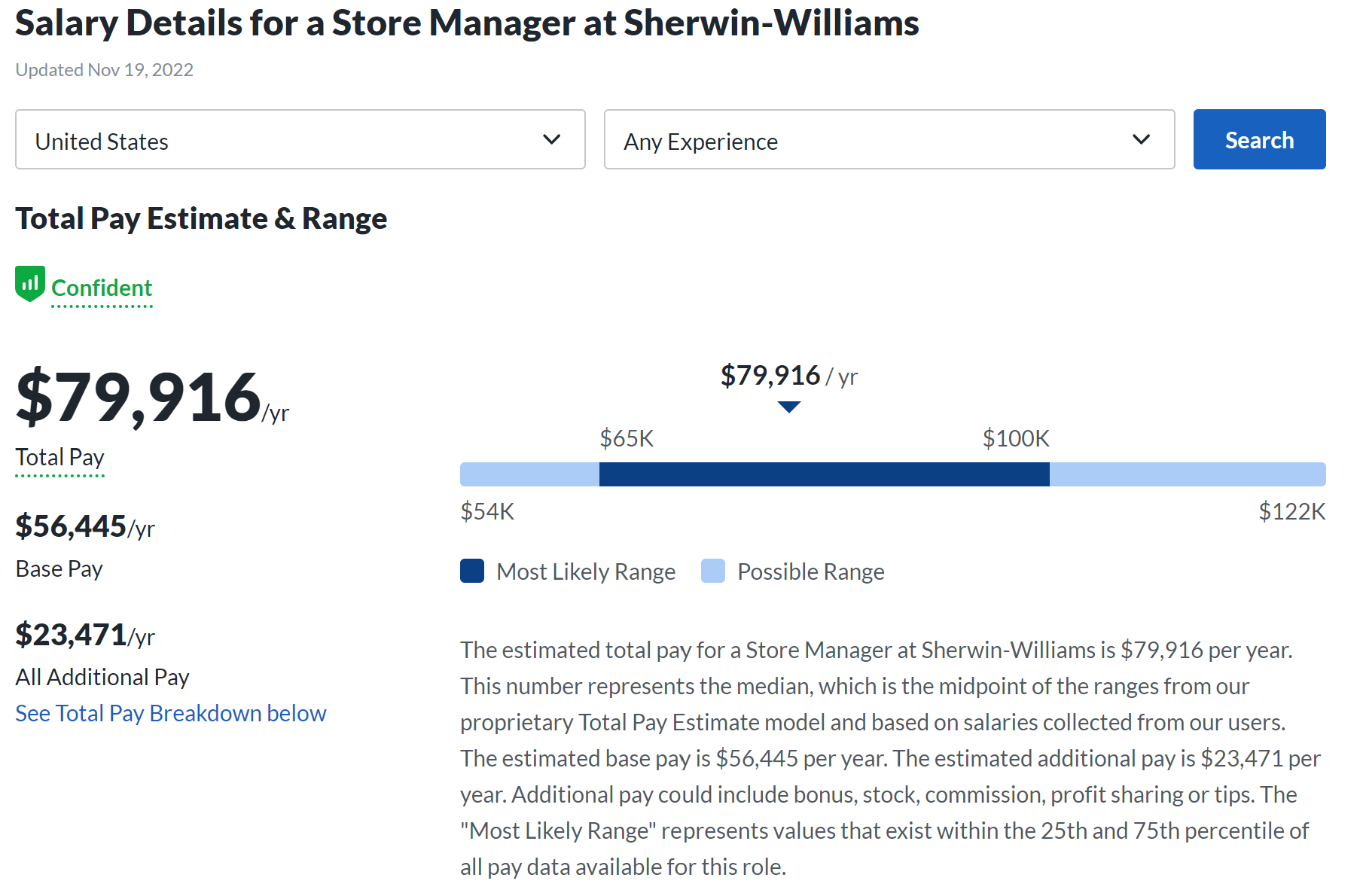
Task: Open the United States location selector
Action: tap(300, 139)
